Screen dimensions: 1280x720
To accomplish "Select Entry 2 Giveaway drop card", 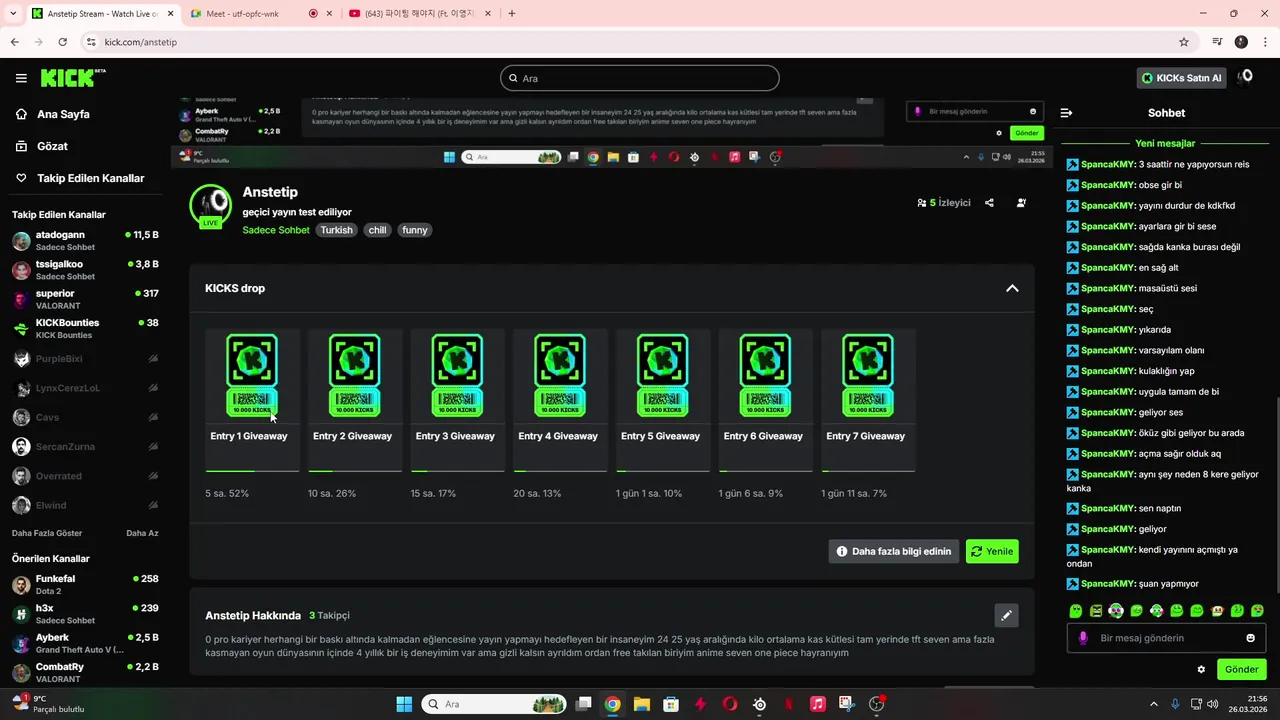I will pos(355,400).
